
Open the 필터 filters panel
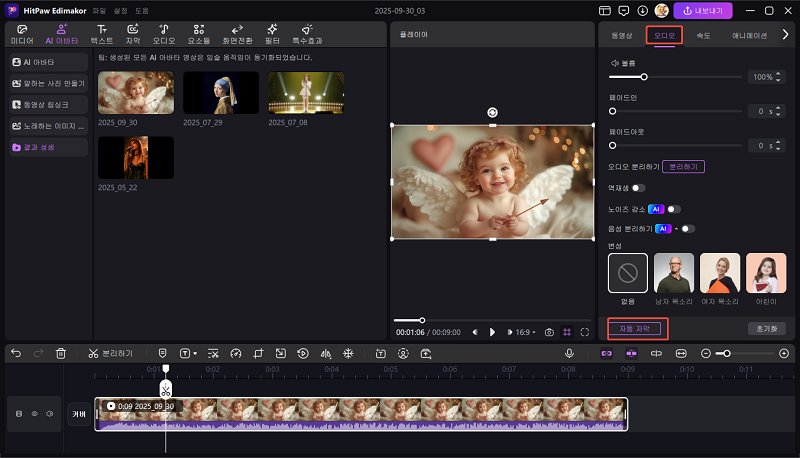272,34
